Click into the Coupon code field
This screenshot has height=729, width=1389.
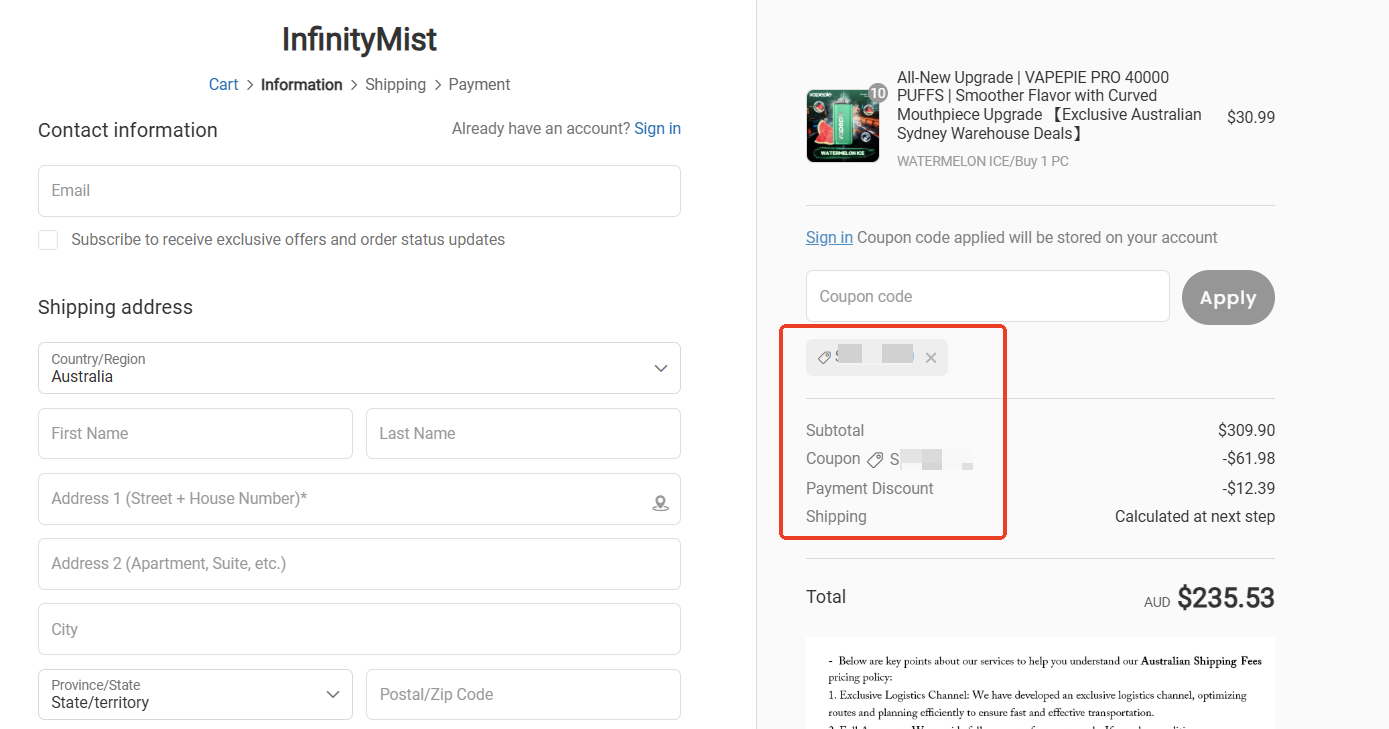pyautogui.click(x=987, y=296)
